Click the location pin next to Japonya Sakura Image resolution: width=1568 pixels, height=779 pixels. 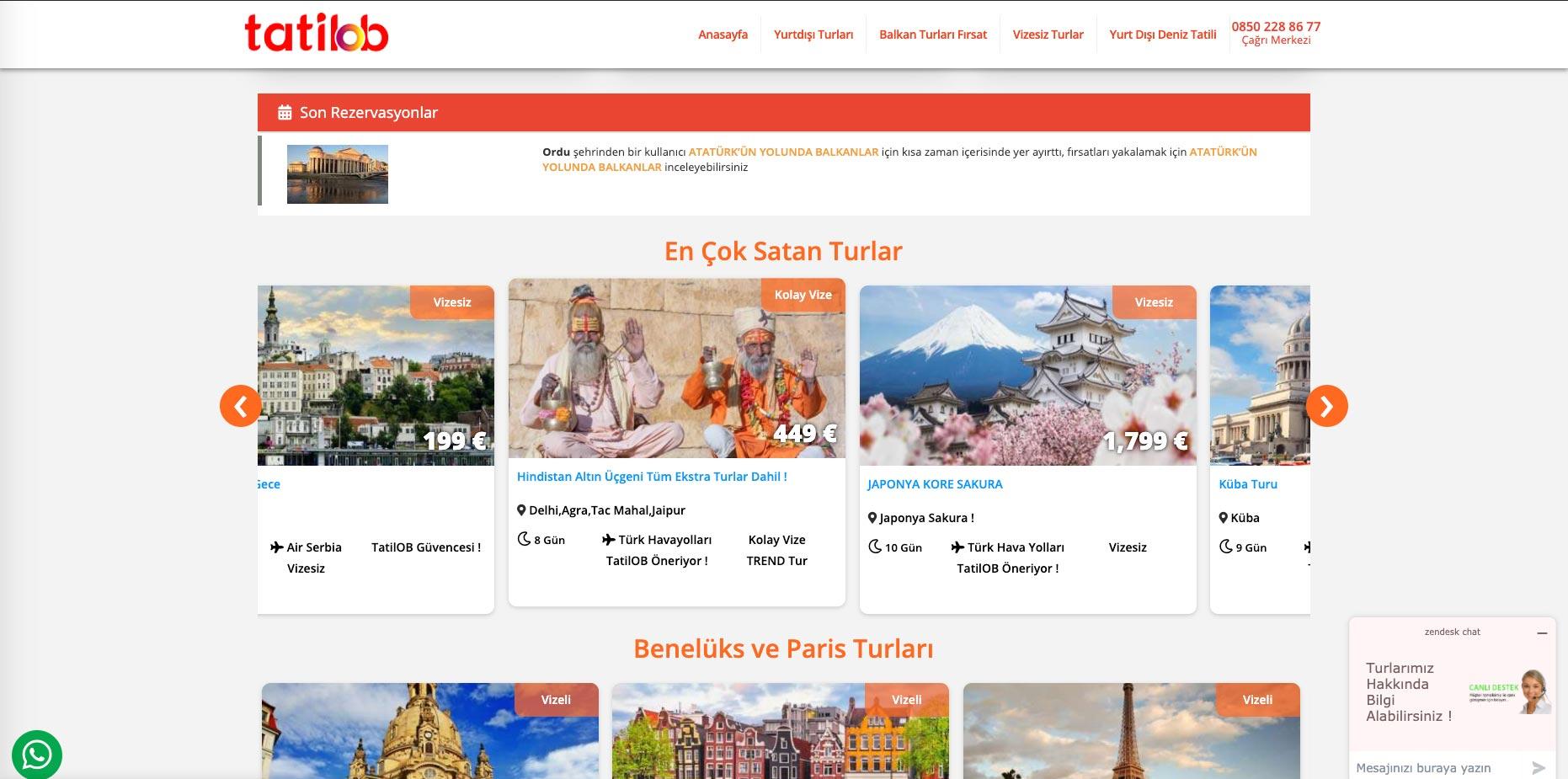(x=872, y=518)
